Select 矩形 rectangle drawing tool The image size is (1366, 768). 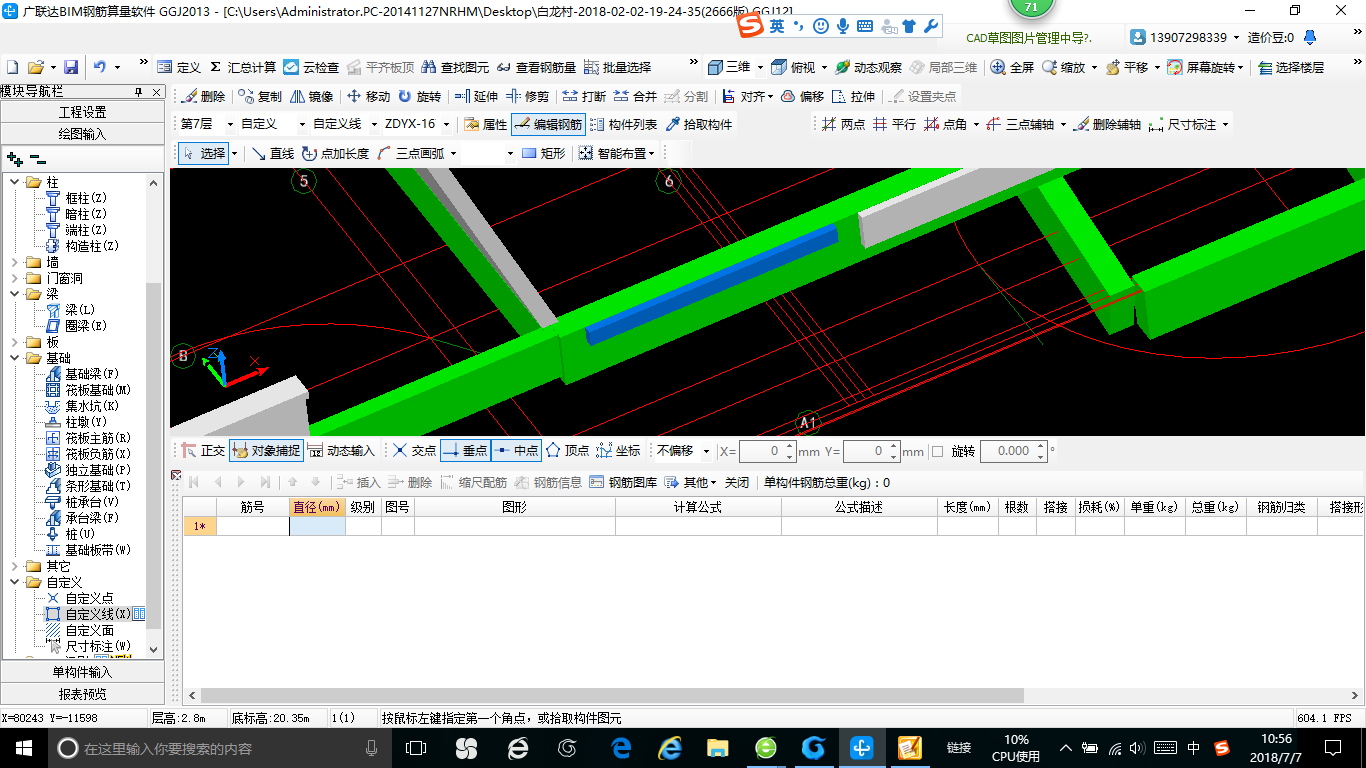coord(544,153)
